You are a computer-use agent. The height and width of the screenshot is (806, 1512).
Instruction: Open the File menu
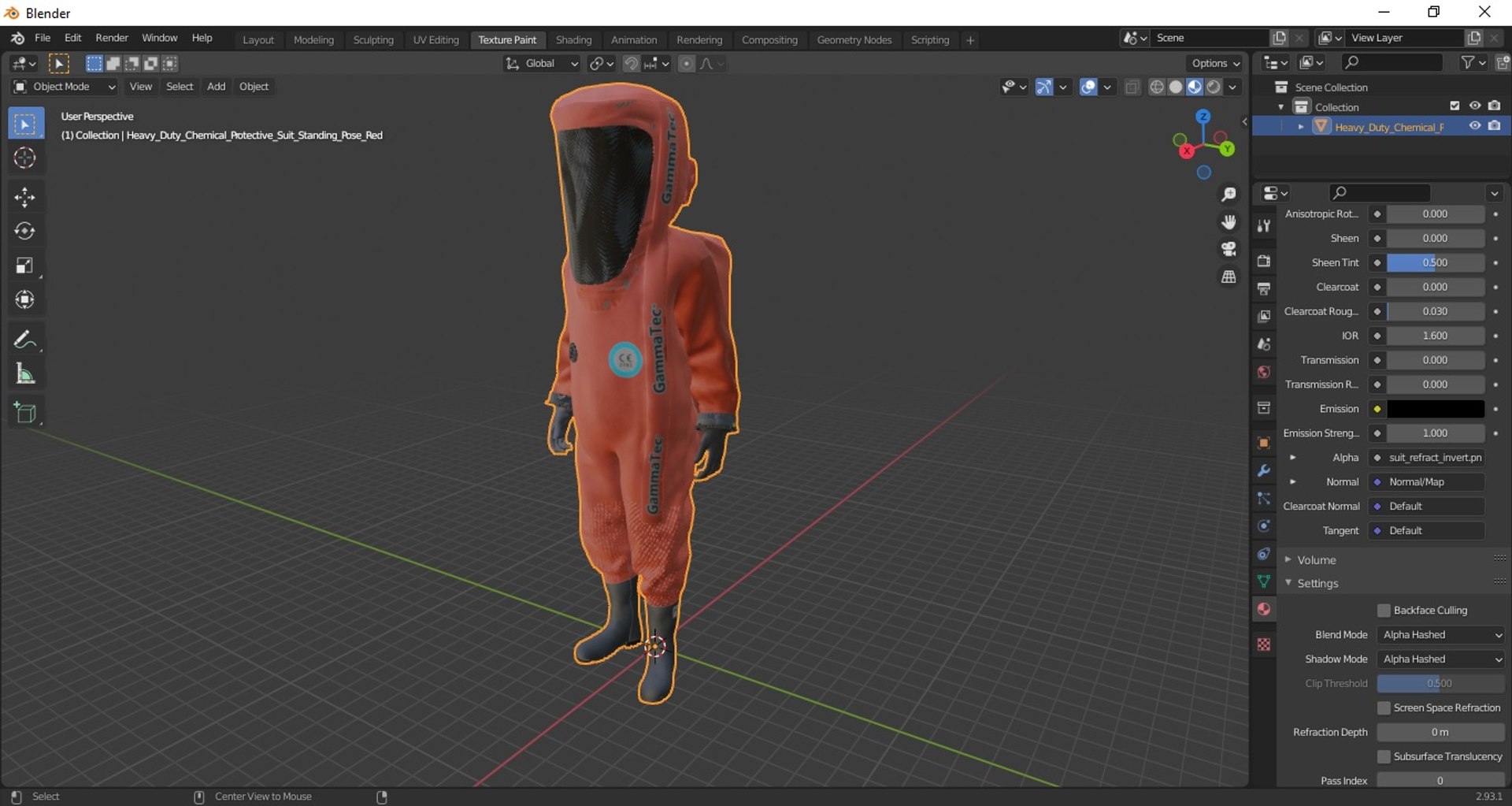point(43,38)
